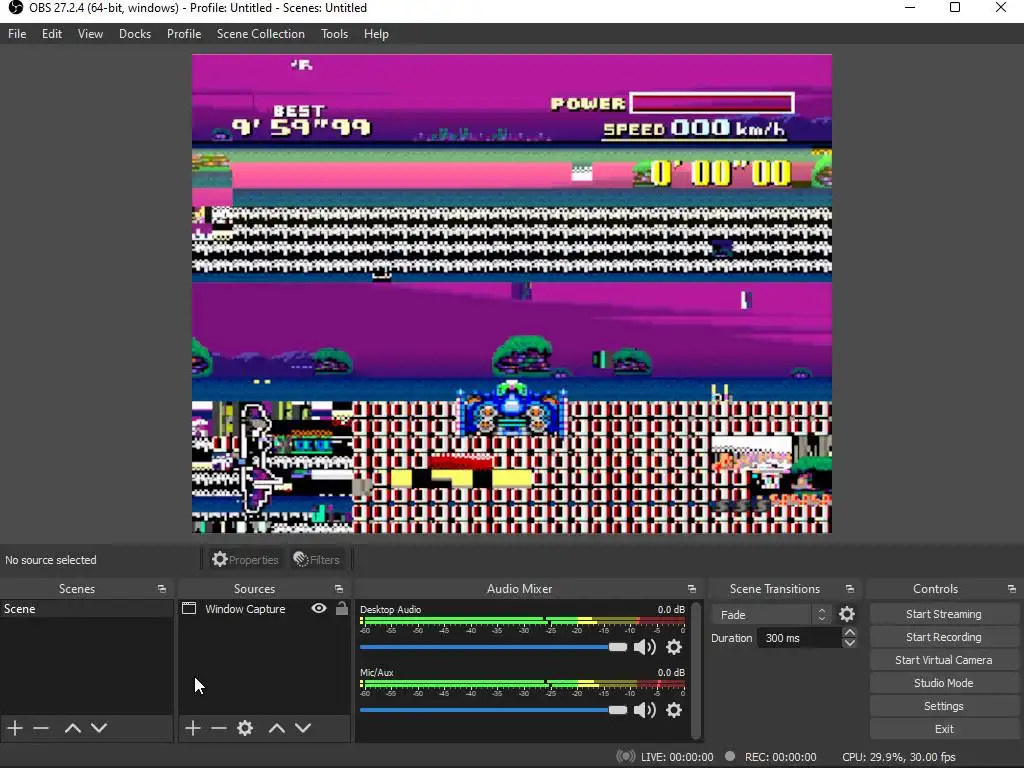Open Desktop Audio settings gear
This screenshot has width=1024, height=768.
click(x=674, y=647)
